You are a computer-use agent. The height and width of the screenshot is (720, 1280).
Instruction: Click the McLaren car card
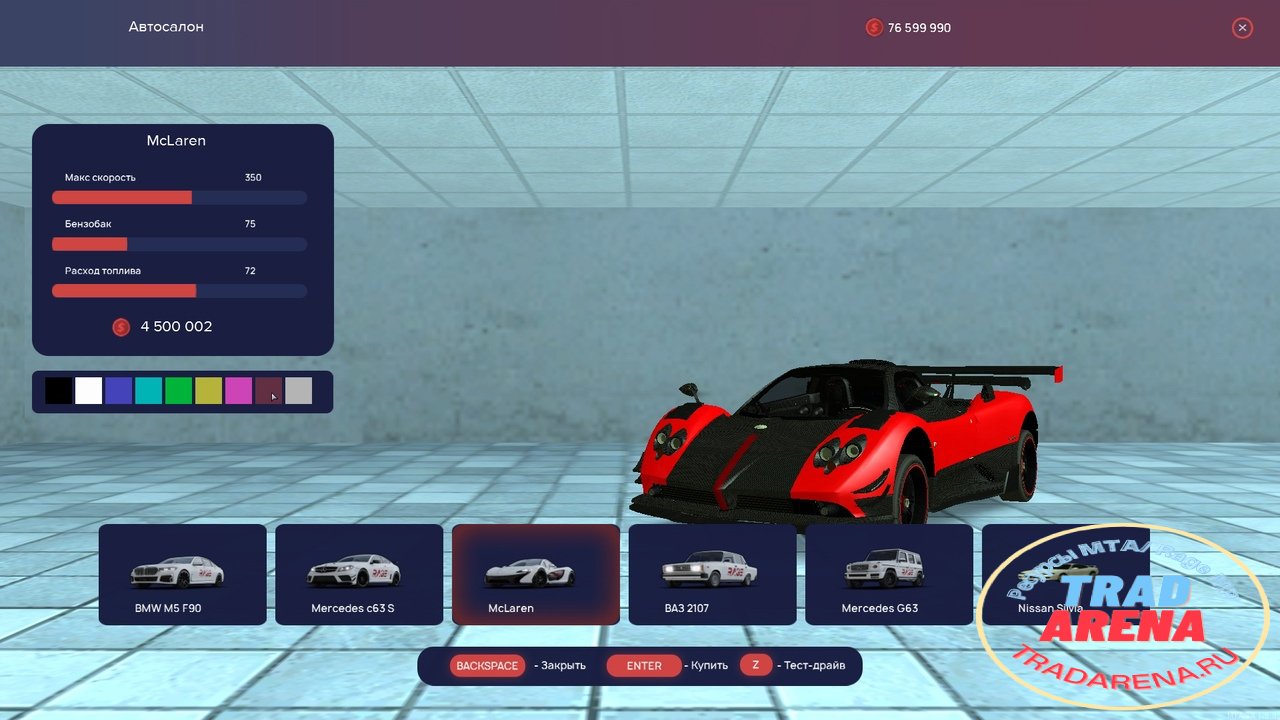(x=536, y=575)
